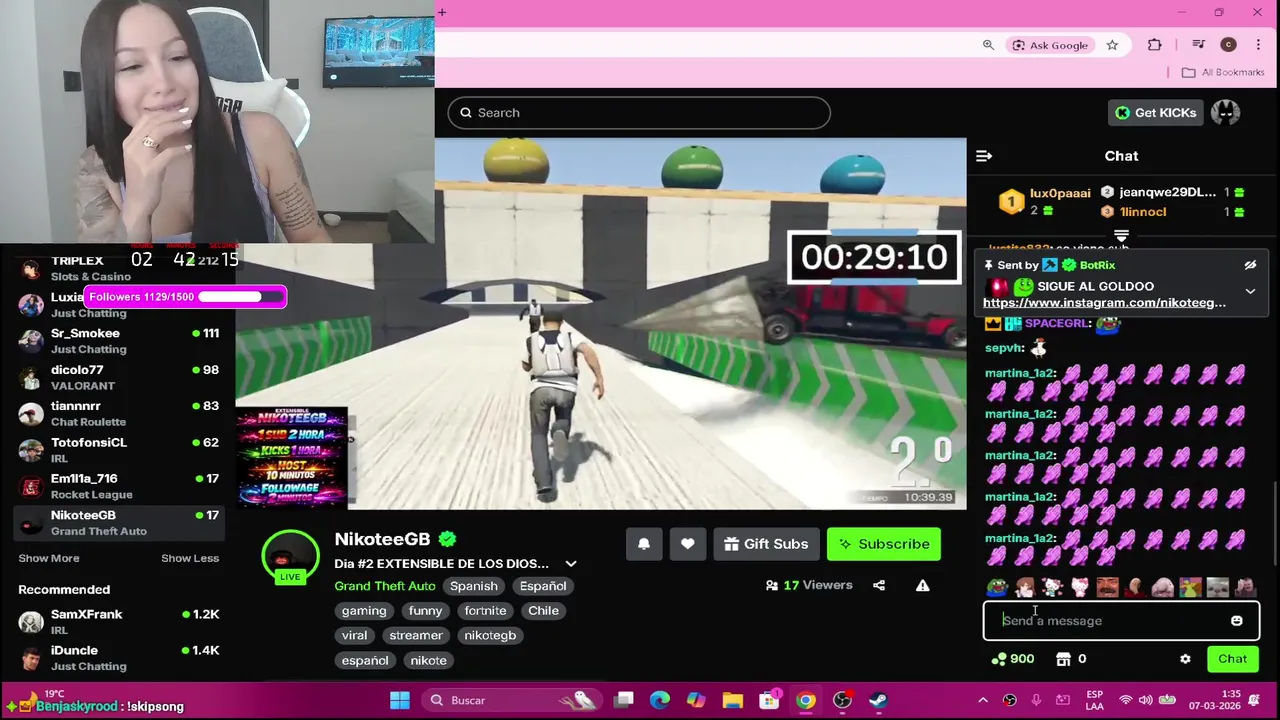Open the emoji picker in chat input
Screen dimensions: 1280x720
[x=1237, y=621]
